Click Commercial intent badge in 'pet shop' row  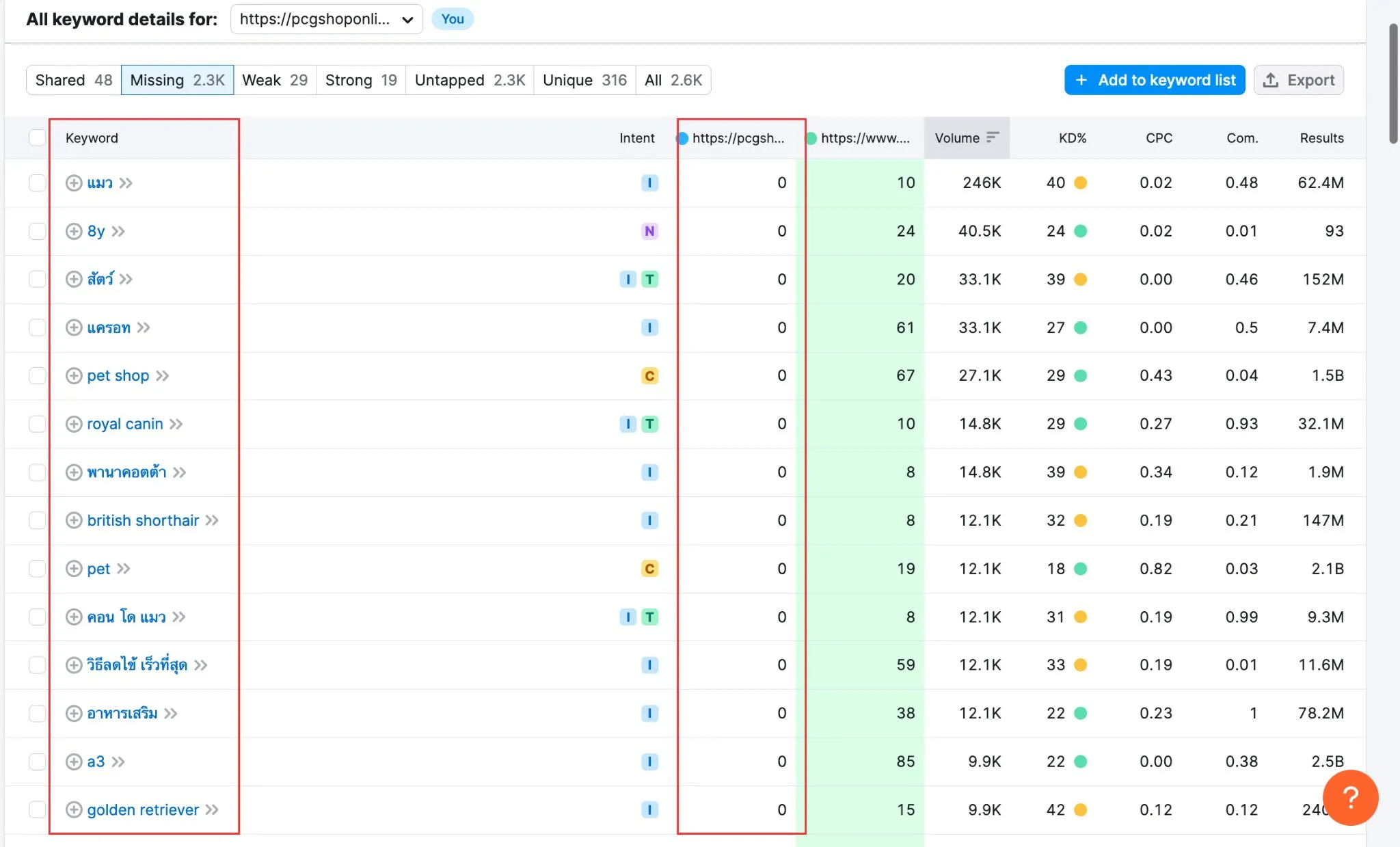coord(649,375)
